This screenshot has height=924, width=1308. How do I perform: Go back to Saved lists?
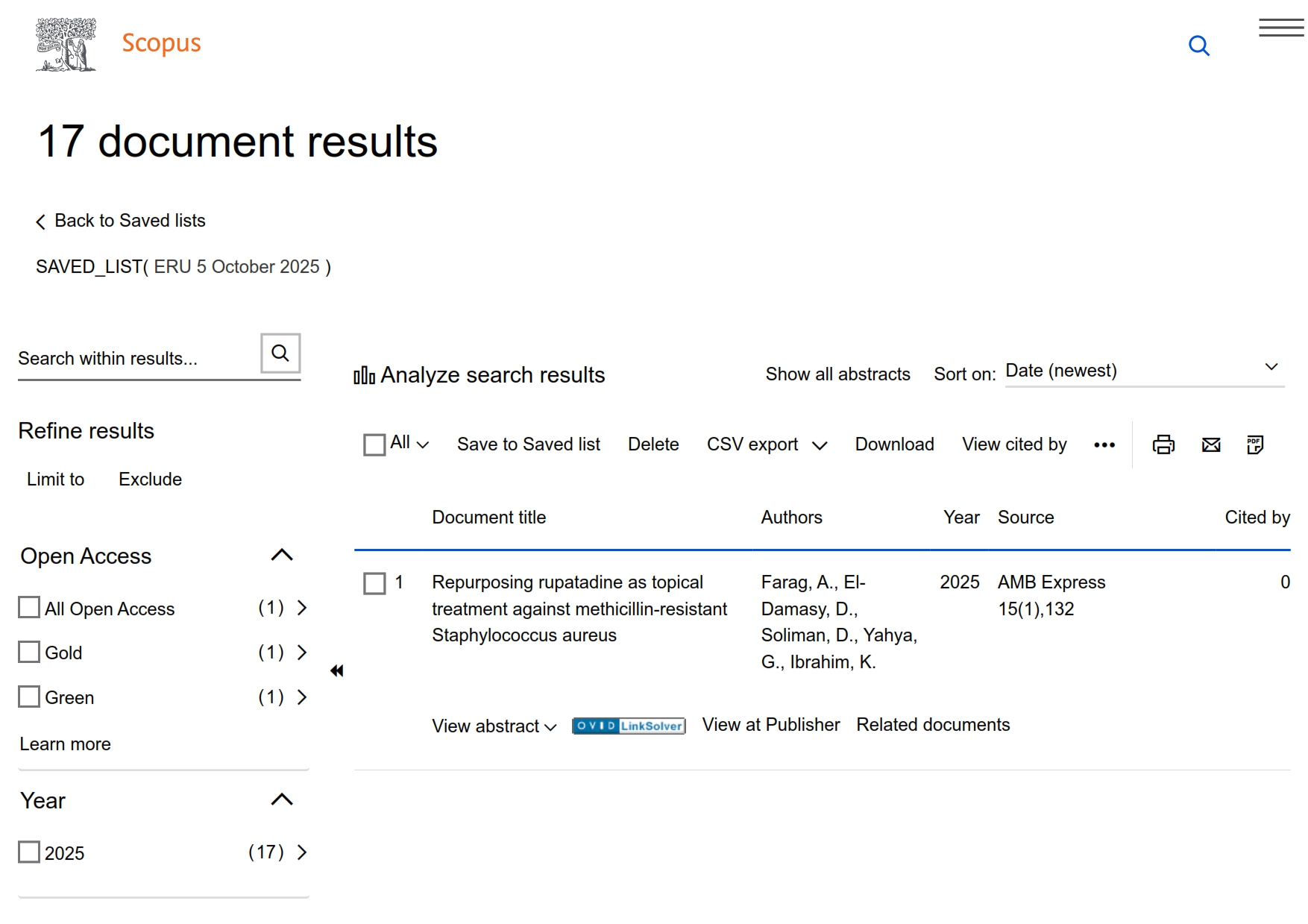pos(121,221)
